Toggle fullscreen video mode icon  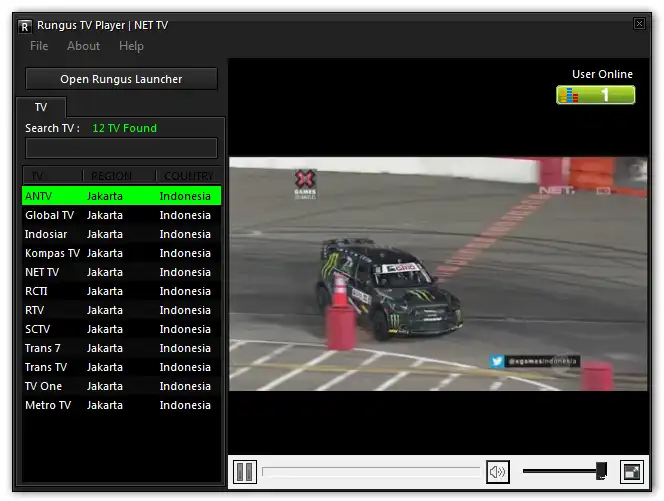point(632,471)
